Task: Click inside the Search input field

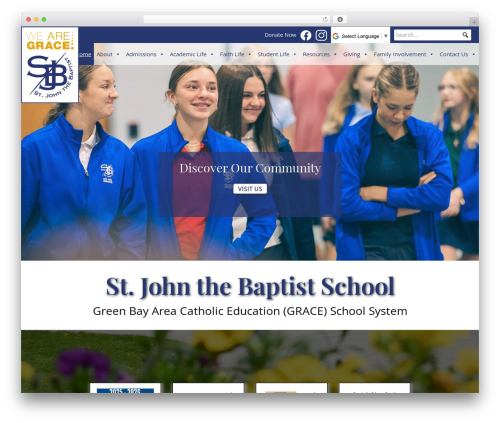Action: click(428, 35)
